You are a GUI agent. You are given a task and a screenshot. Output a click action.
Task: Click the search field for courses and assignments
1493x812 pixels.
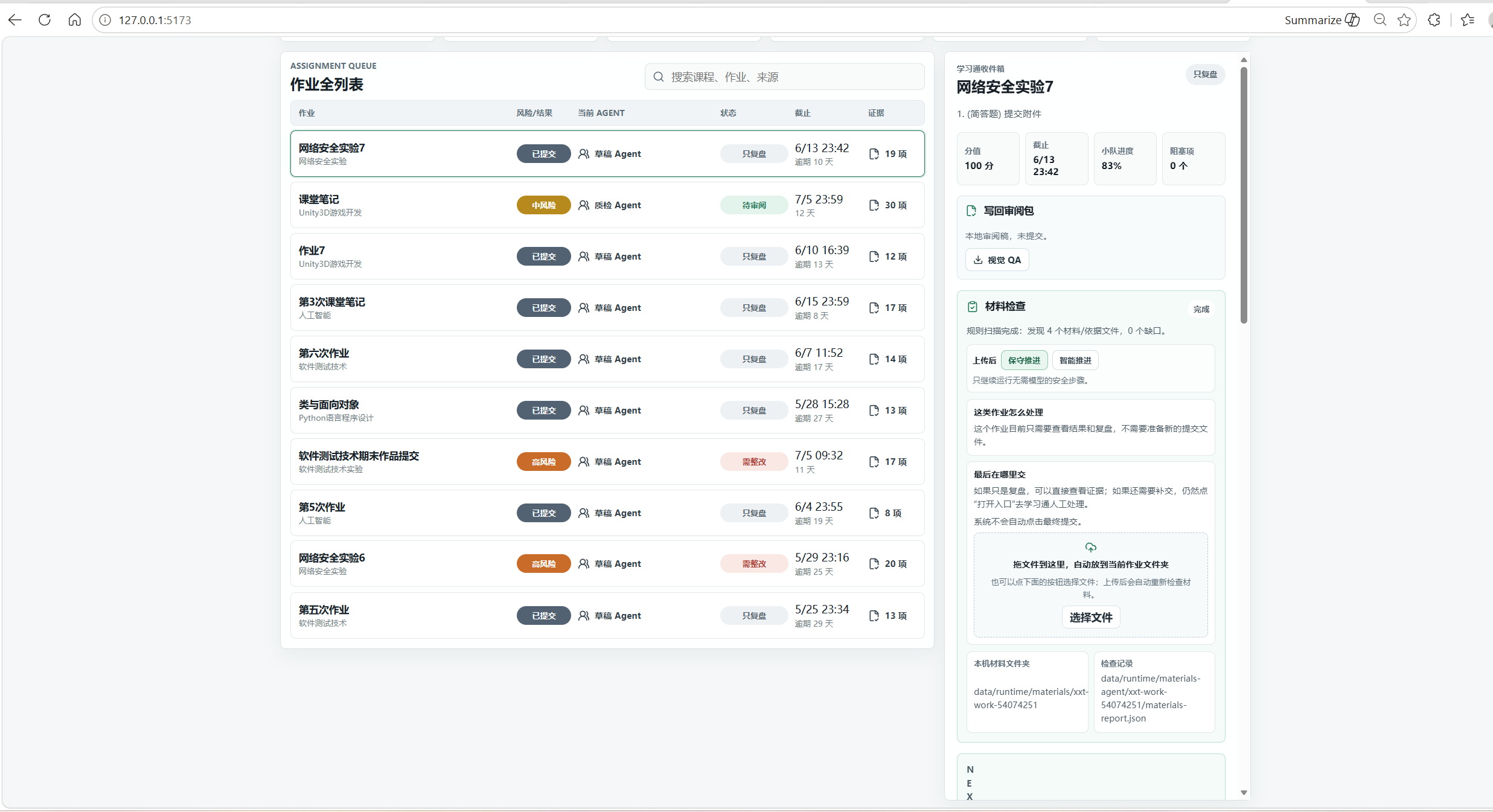(x=784, y=77)
